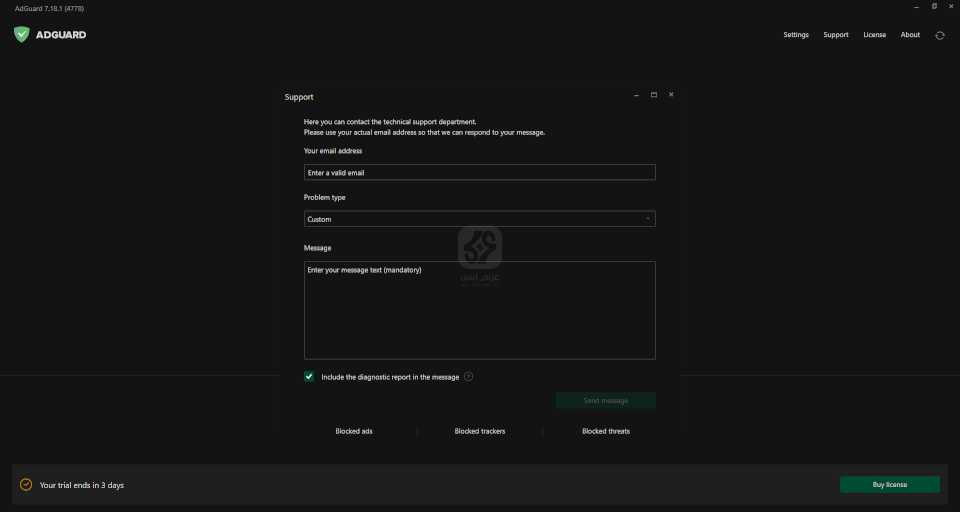Screen dimensions: 960x512
Task: Click 'Include the diagnostic report in the message' label
Action: click(390, 377)
